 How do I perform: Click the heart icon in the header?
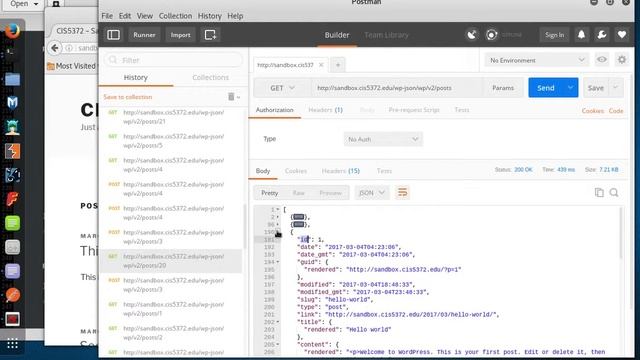622,35
